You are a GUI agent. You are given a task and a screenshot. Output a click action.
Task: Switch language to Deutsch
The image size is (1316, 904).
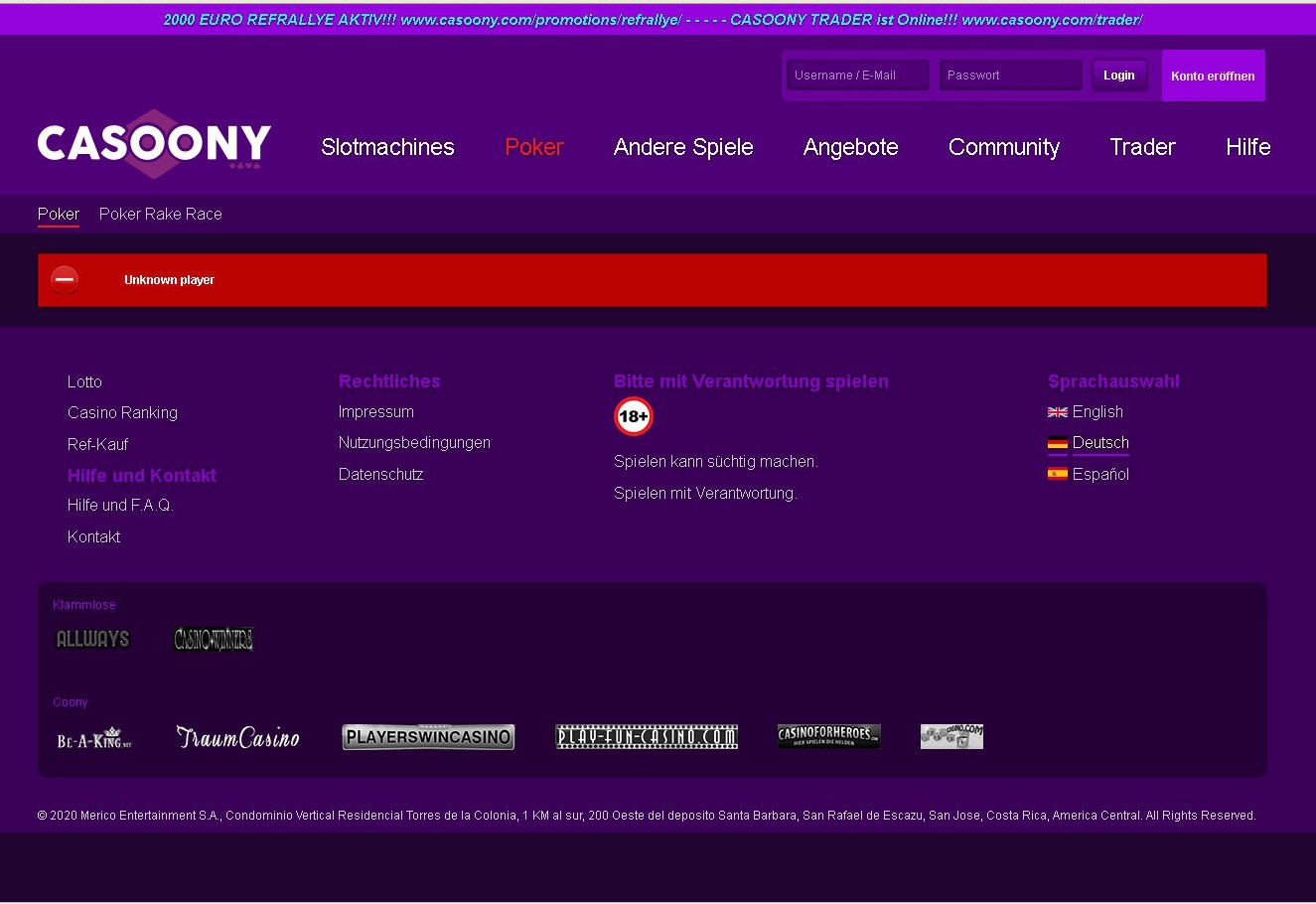click(x=1100, y=443)
